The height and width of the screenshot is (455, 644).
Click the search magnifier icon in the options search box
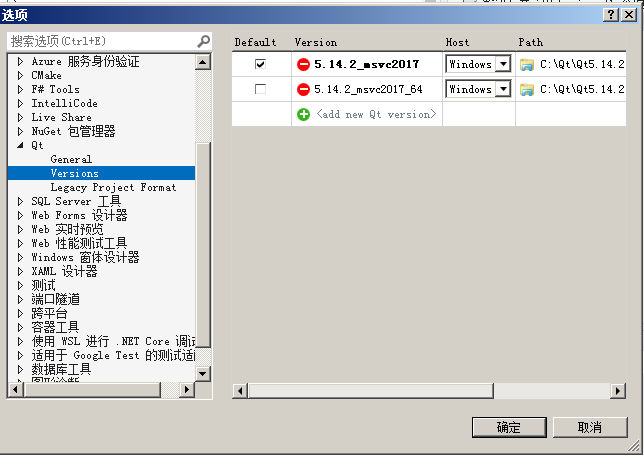pyautogui.click(x=204, y=41)
